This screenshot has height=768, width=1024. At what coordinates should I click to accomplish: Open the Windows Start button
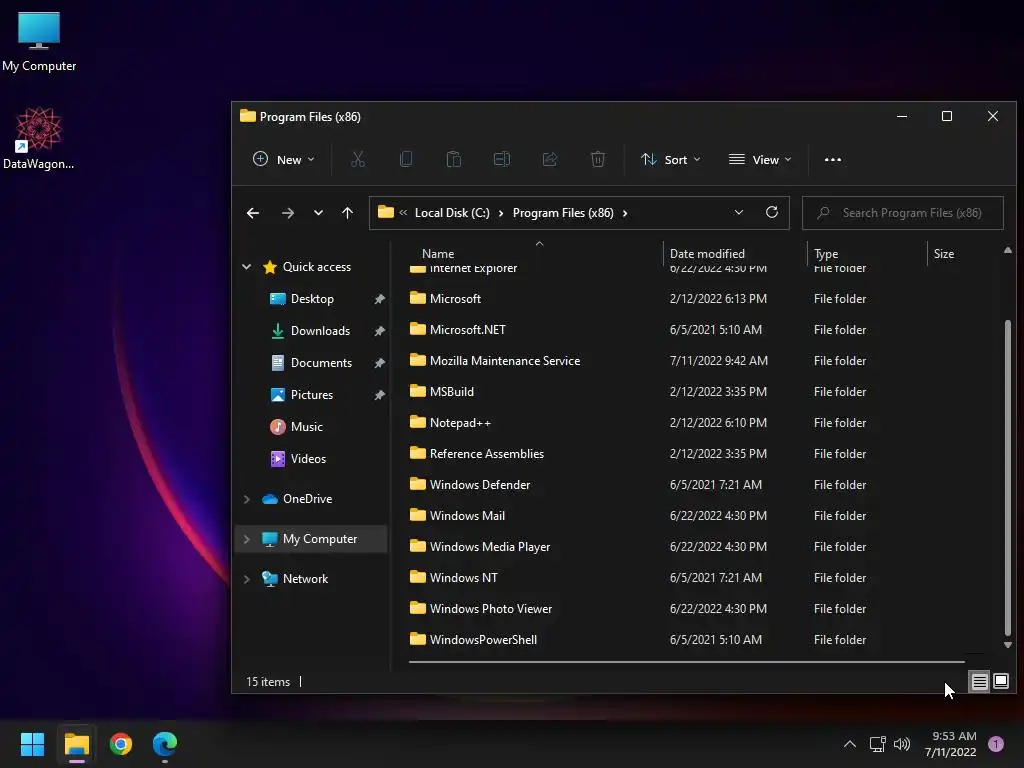click(x=32, y=744)
